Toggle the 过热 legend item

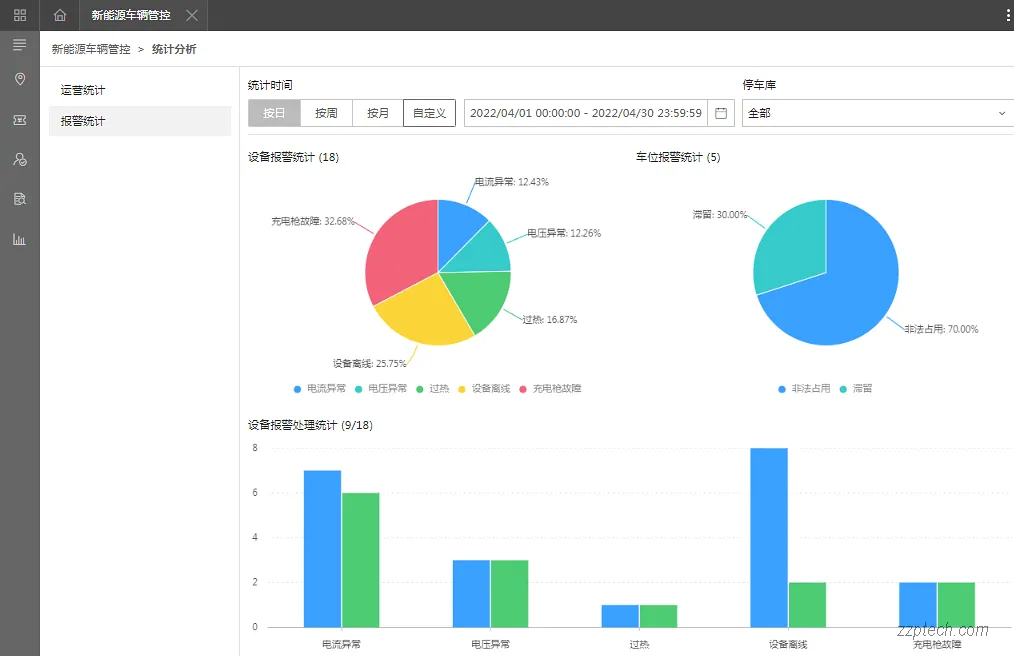(431, 389)
